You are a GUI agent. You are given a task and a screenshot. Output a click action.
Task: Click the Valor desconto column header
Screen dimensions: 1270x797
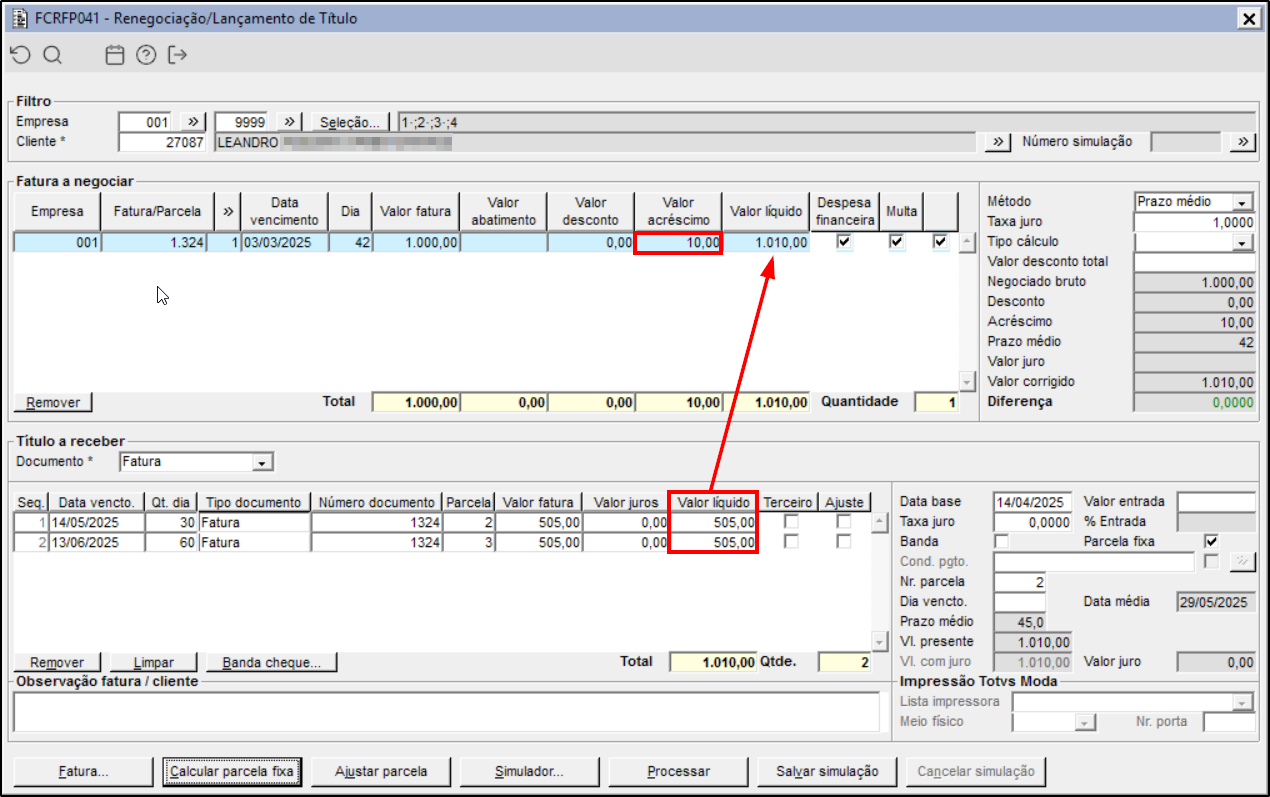pos(591,212)
